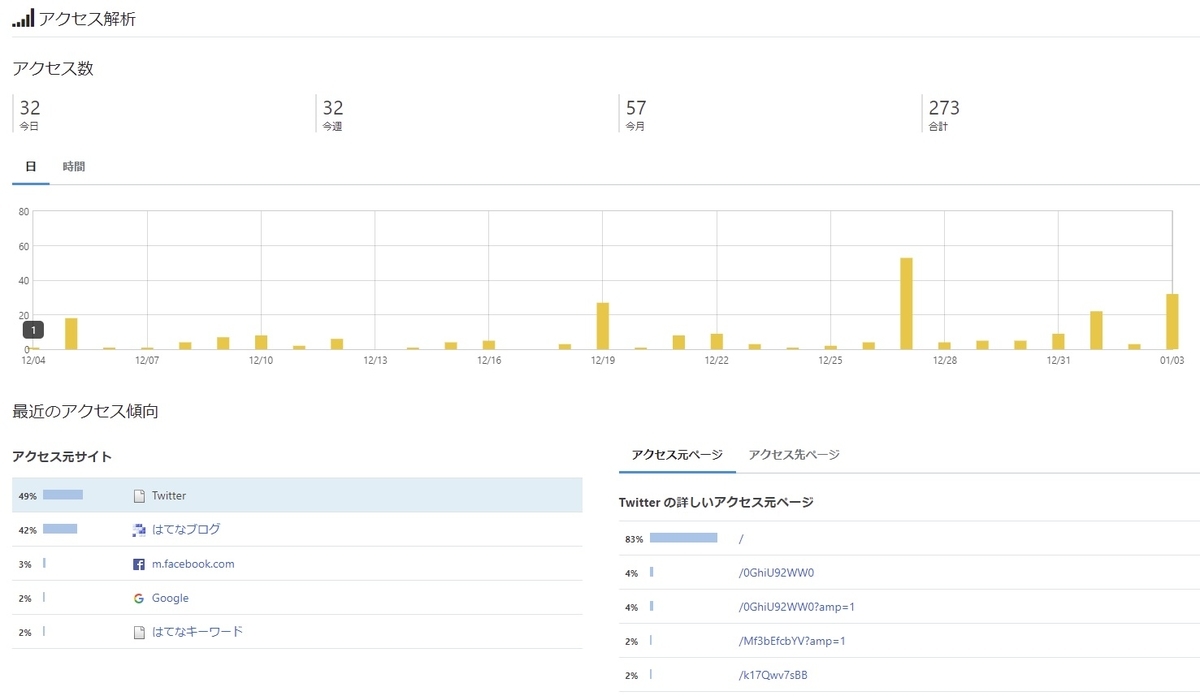1200x696 pixels.
Task: Click the 12/31 axis label
Action: coord(1058,360)
